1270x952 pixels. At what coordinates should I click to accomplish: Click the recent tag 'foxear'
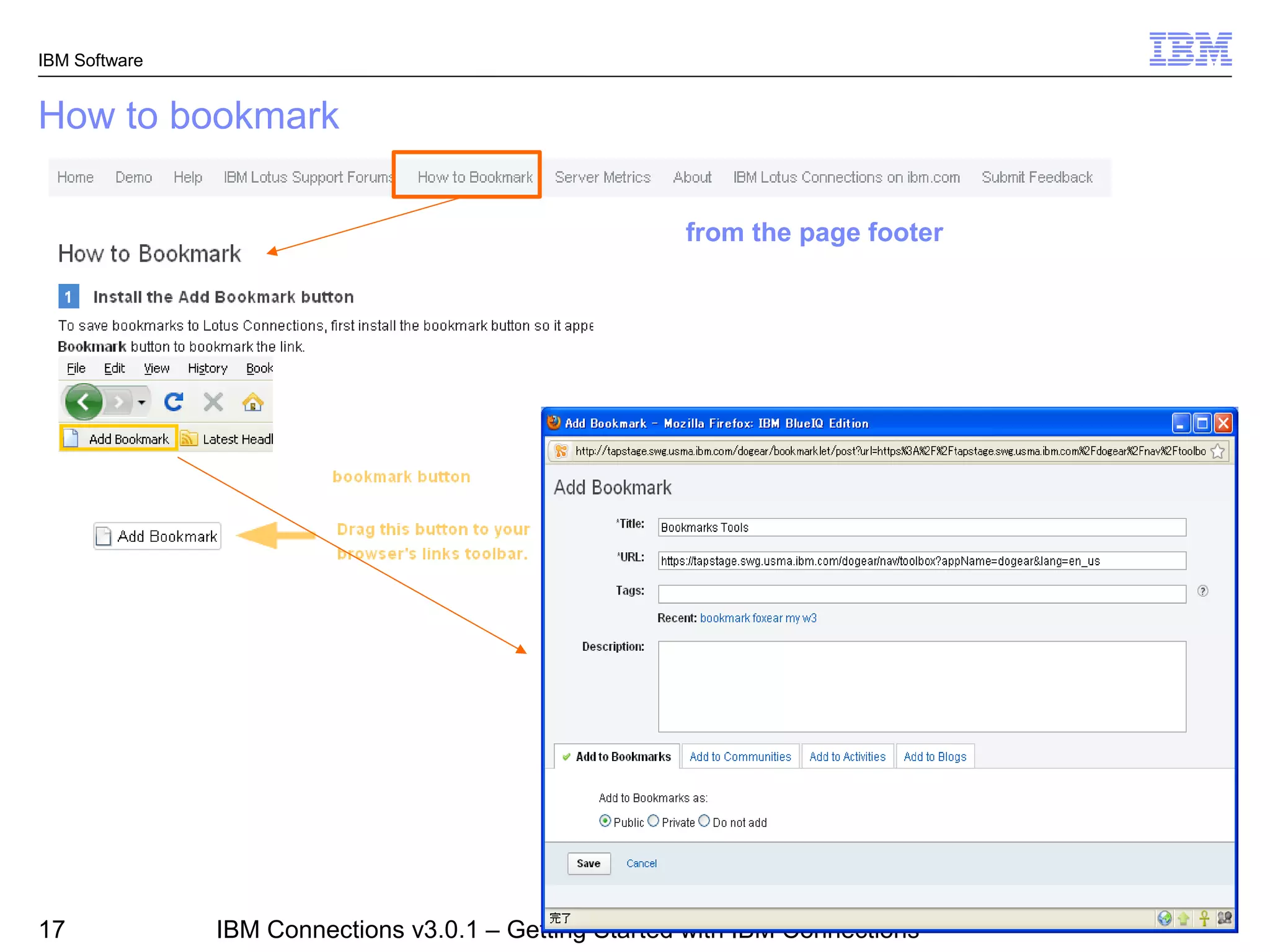click(768, 618)
